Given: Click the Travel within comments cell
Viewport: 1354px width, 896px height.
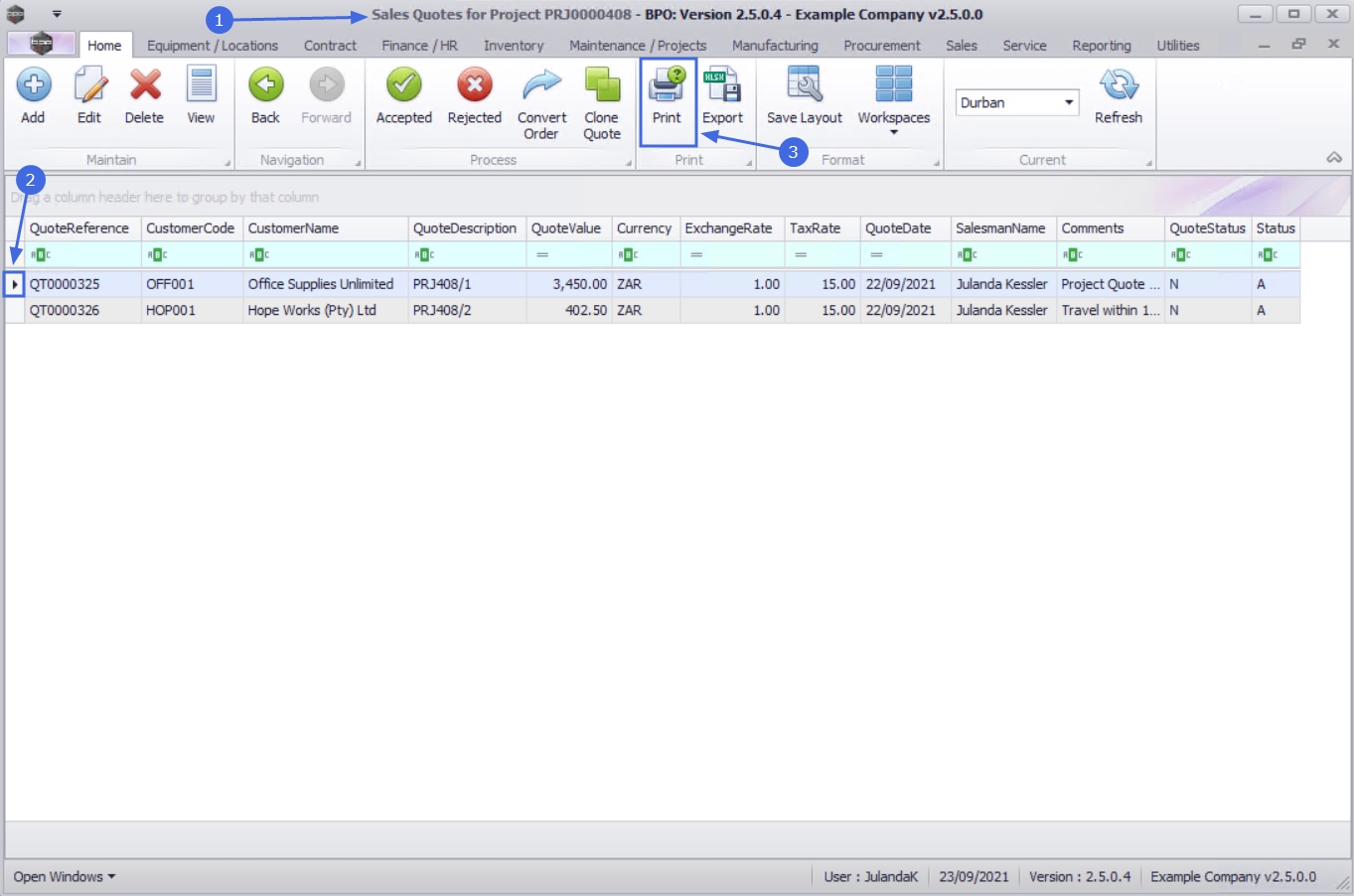Looking at the screenshot, I should 1111,311.
